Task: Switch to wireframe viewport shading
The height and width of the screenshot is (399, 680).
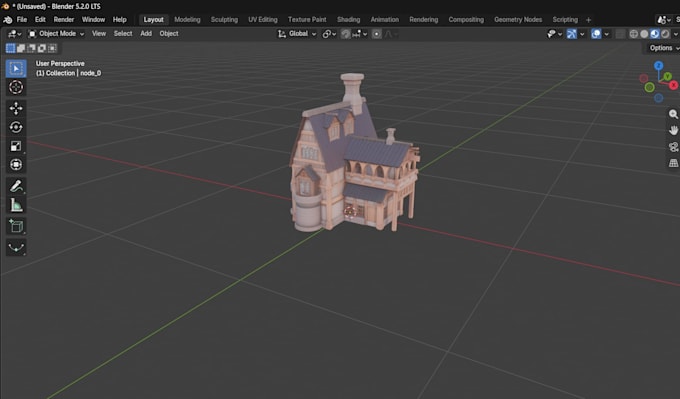Action: click(634, 34)
